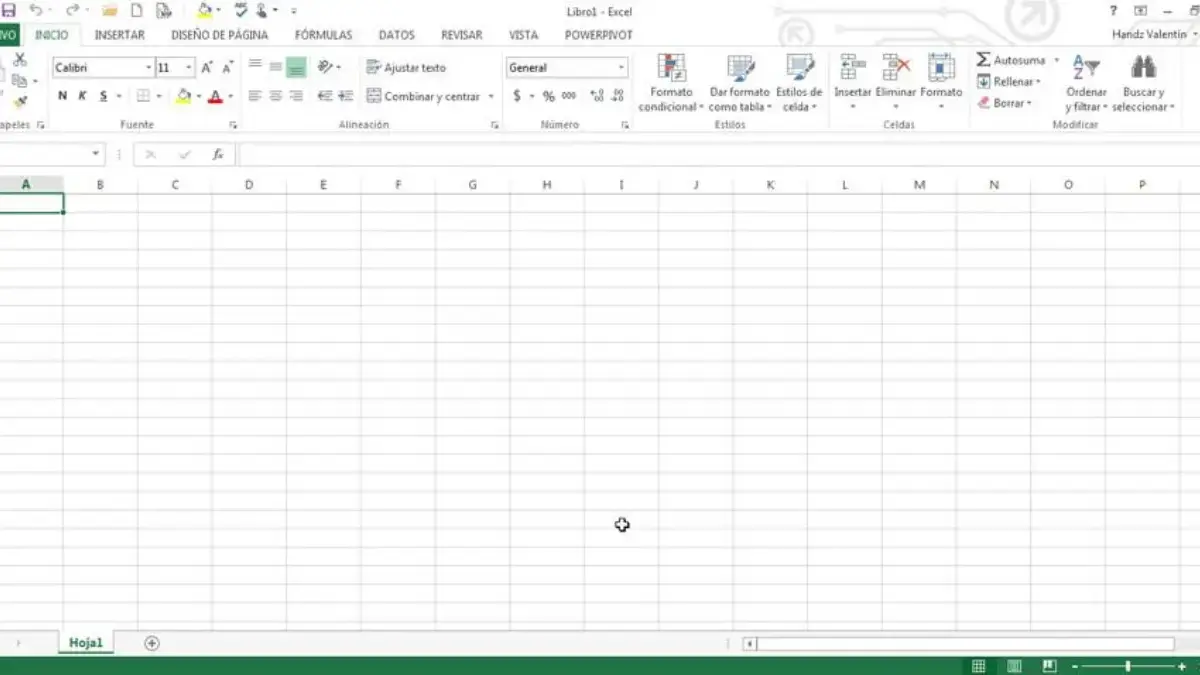Expand the Combinar y centrar arrow

click(491, 96)
